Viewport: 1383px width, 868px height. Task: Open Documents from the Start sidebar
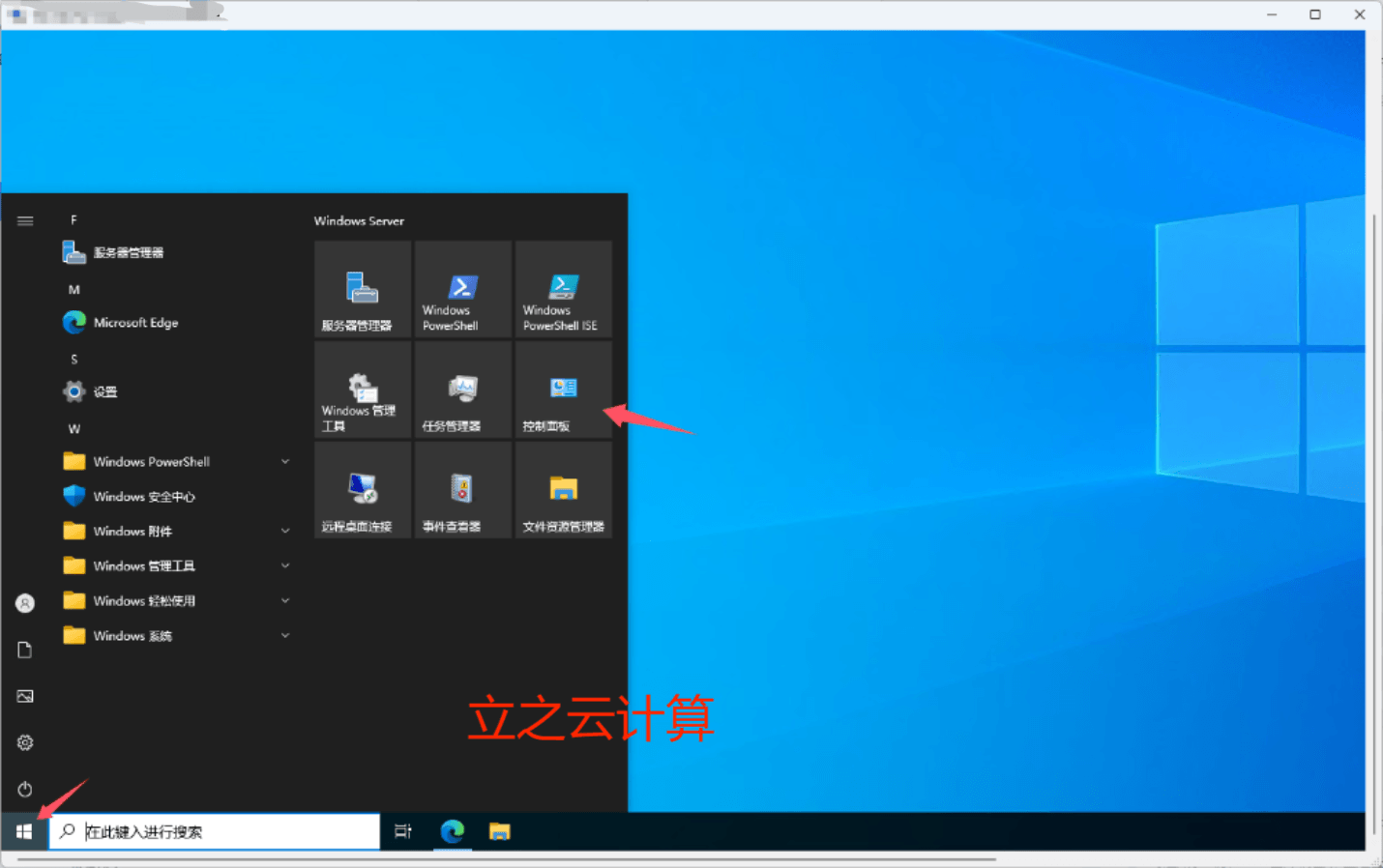coord(25,650)
